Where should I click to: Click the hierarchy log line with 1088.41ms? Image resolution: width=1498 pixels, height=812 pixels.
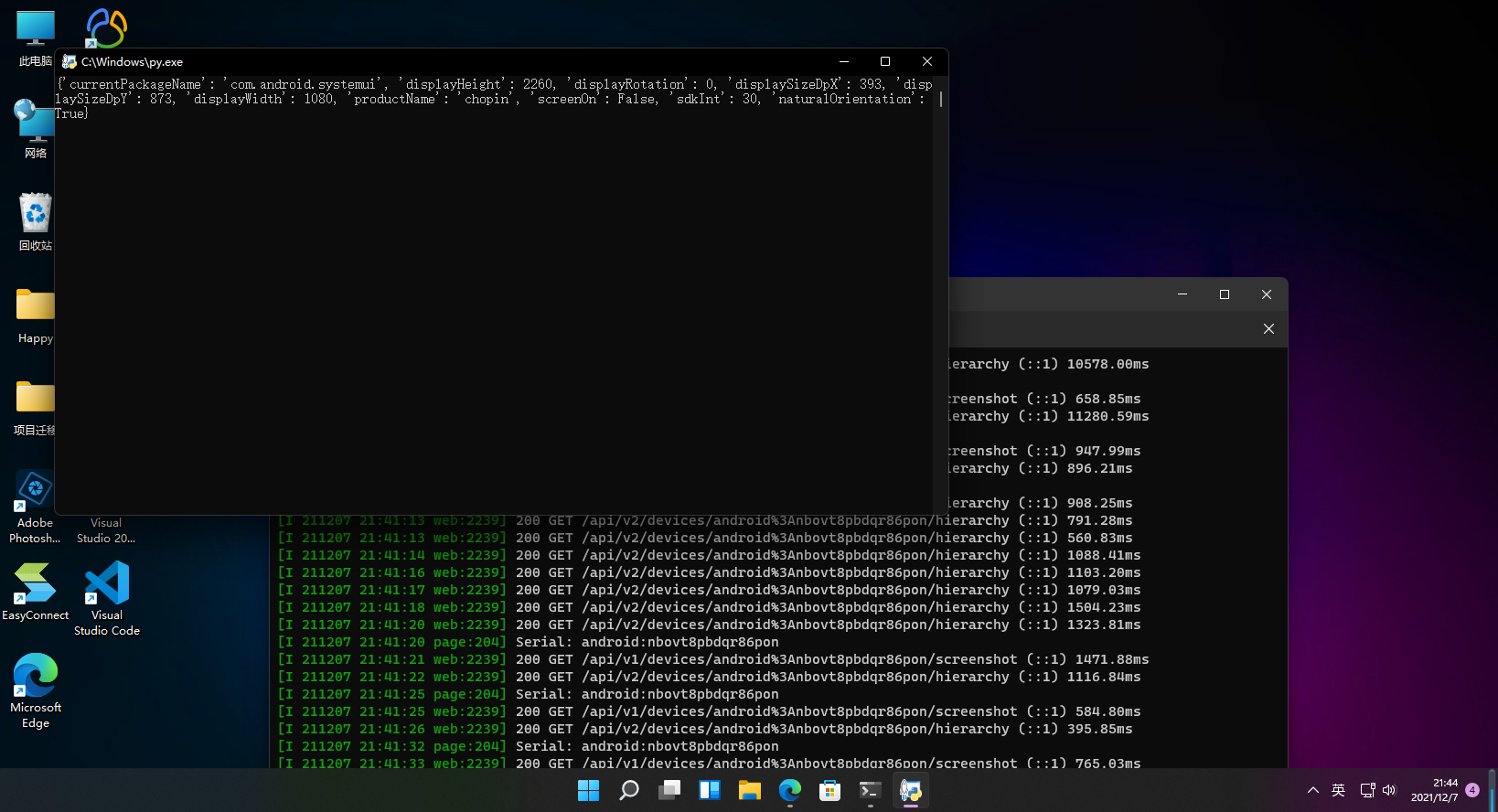coord(710,555)
